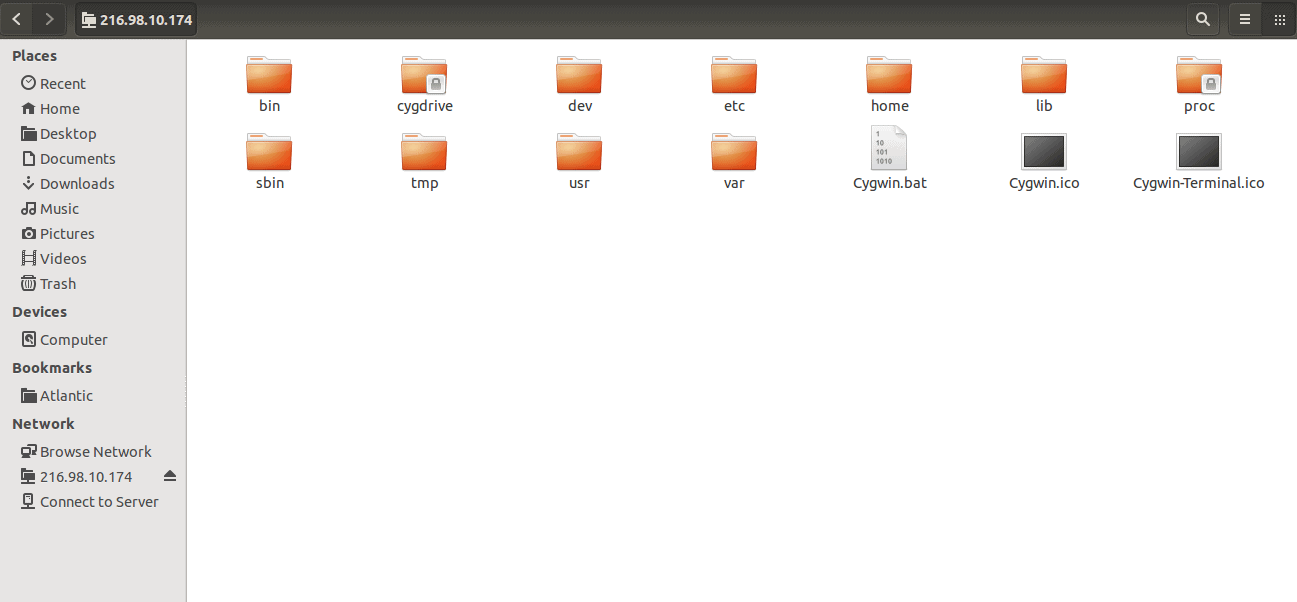Select the Cygwin.bat file icon

click(x=889, y=148)
